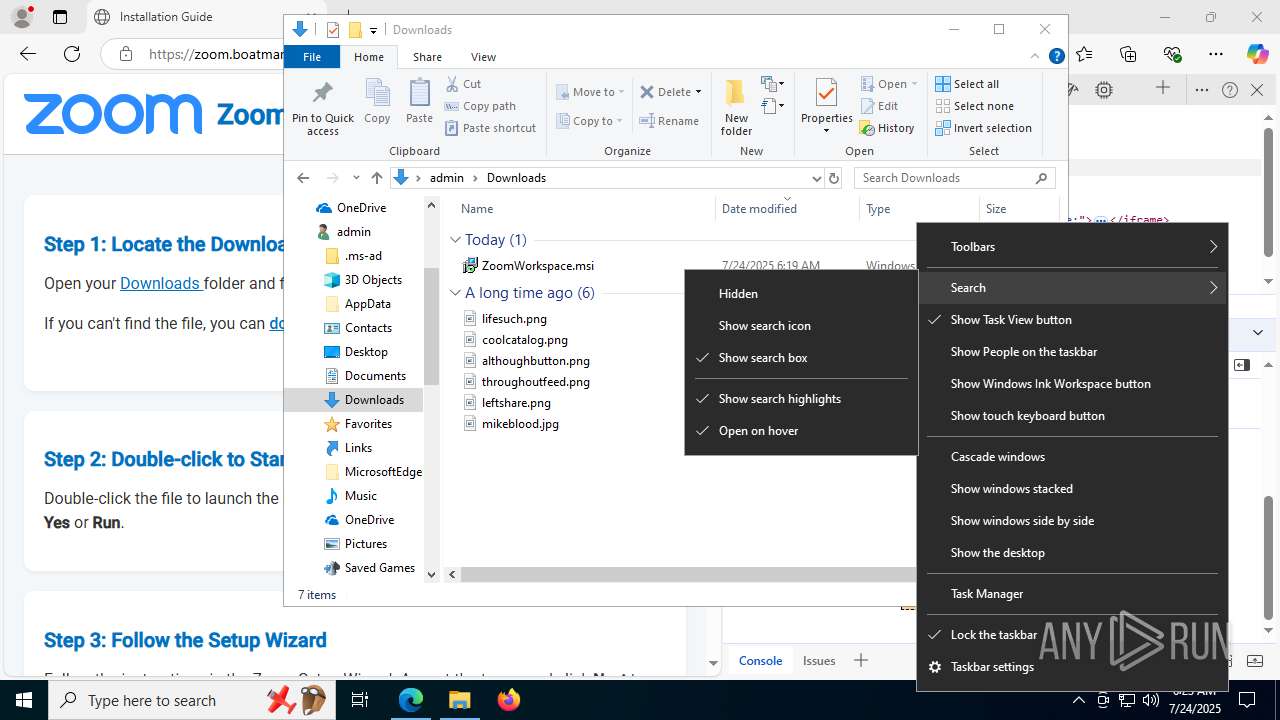Collapse the A long time ago group

455,293
